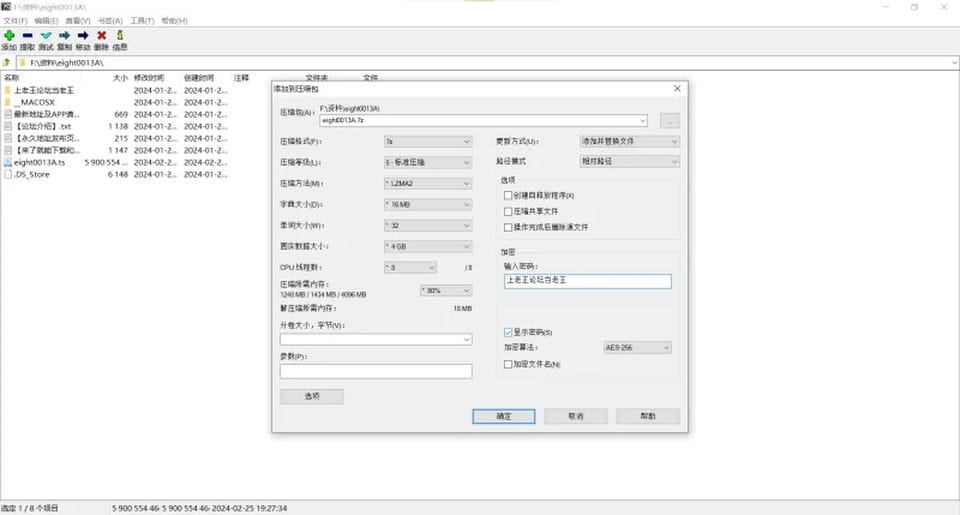Click the Help (帮助) dialog button
The image size is (960, 515).
point(648,416)
